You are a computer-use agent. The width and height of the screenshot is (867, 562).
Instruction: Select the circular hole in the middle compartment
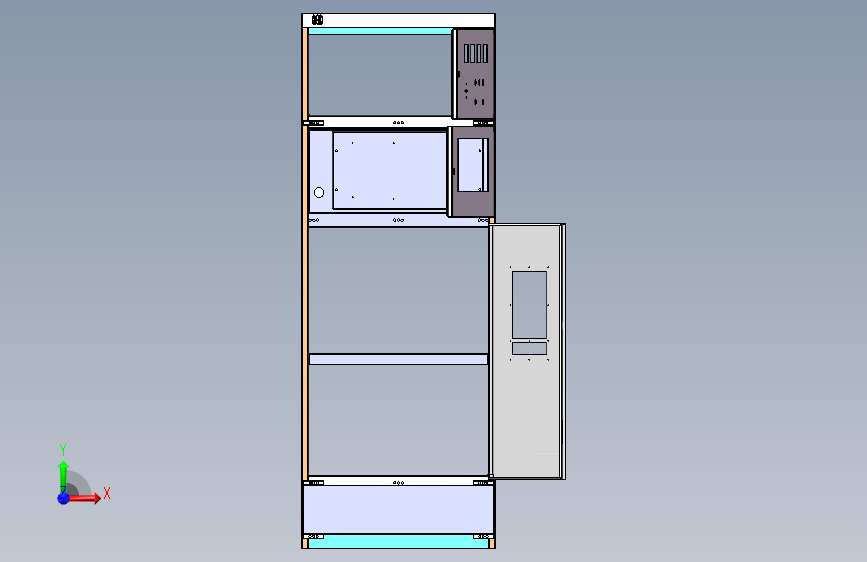pyautogui.click(x=319, y=192)
